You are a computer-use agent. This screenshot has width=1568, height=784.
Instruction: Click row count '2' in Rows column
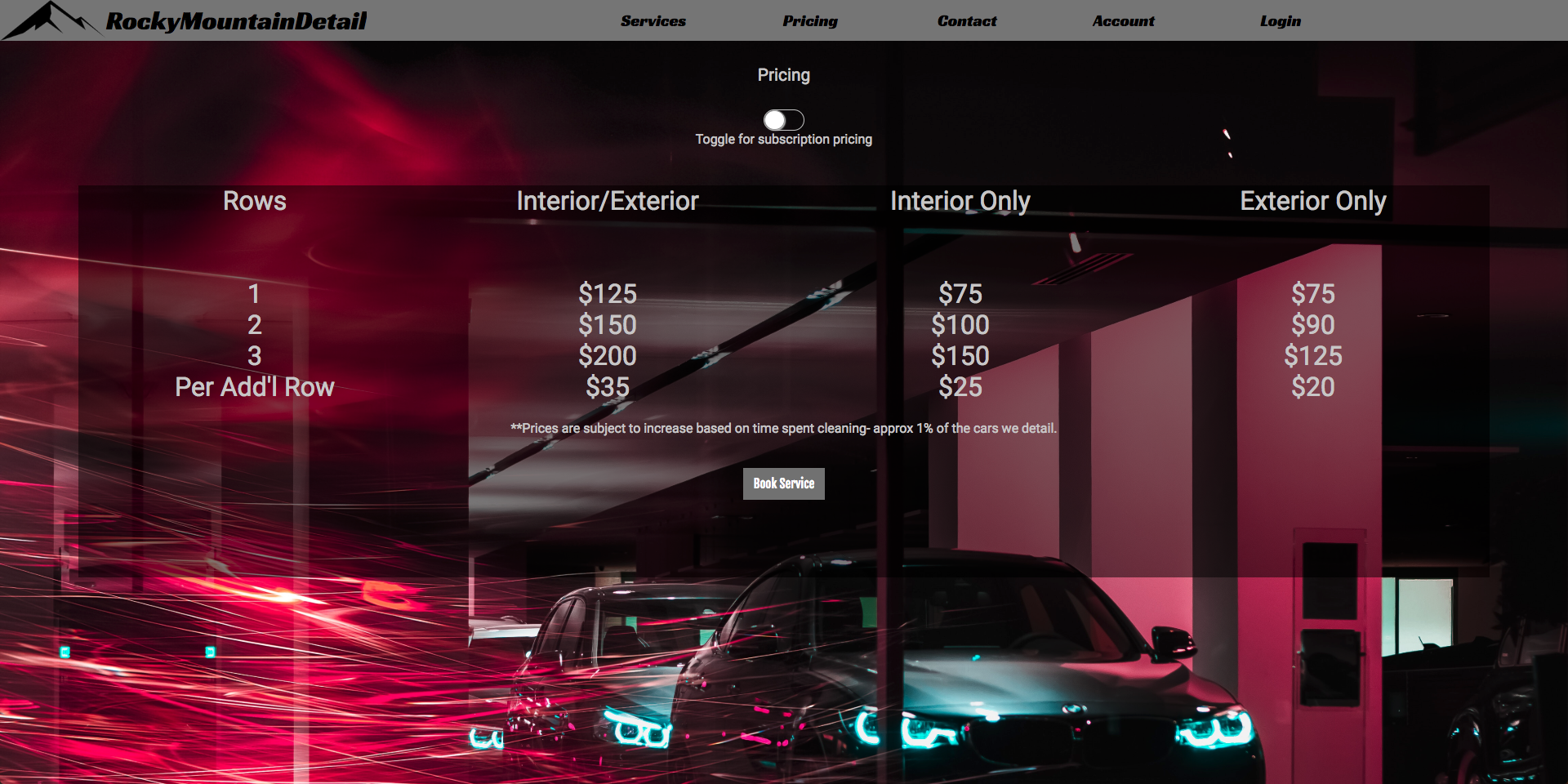(x=255, y=325)
